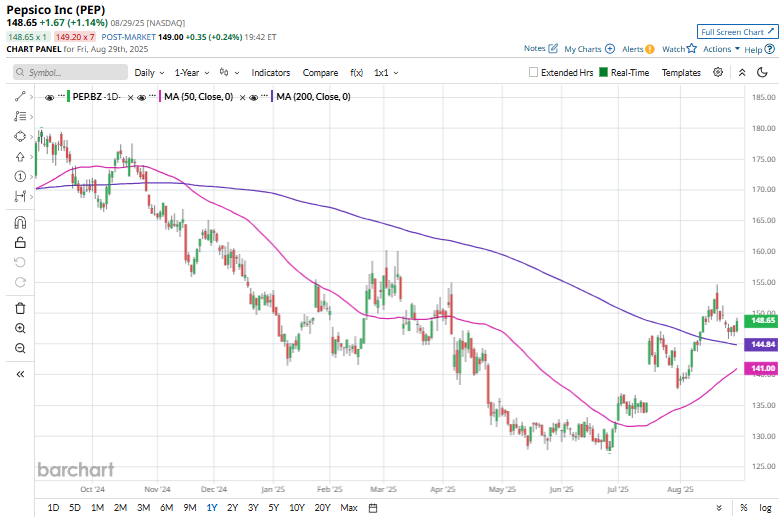
Task: Select the 6M time range
Action: (x=166, y=508)
